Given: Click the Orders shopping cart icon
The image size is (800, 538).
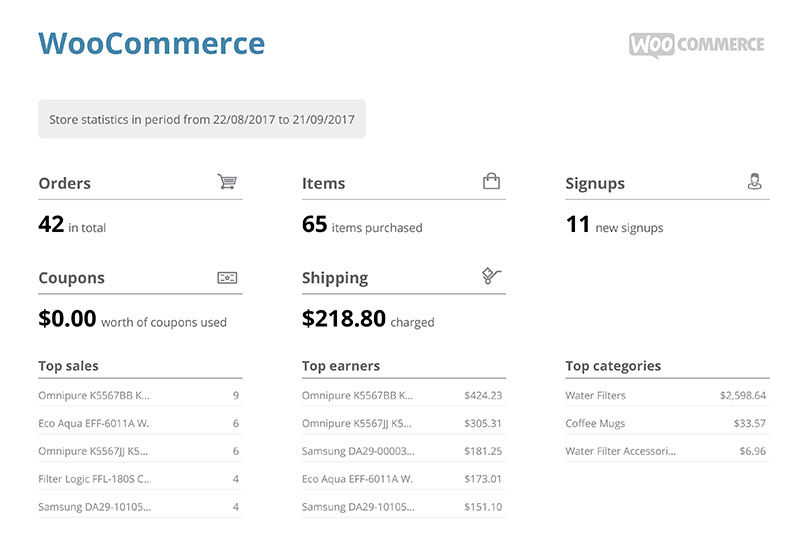Looking at the screenshot, I should [227, 181].
